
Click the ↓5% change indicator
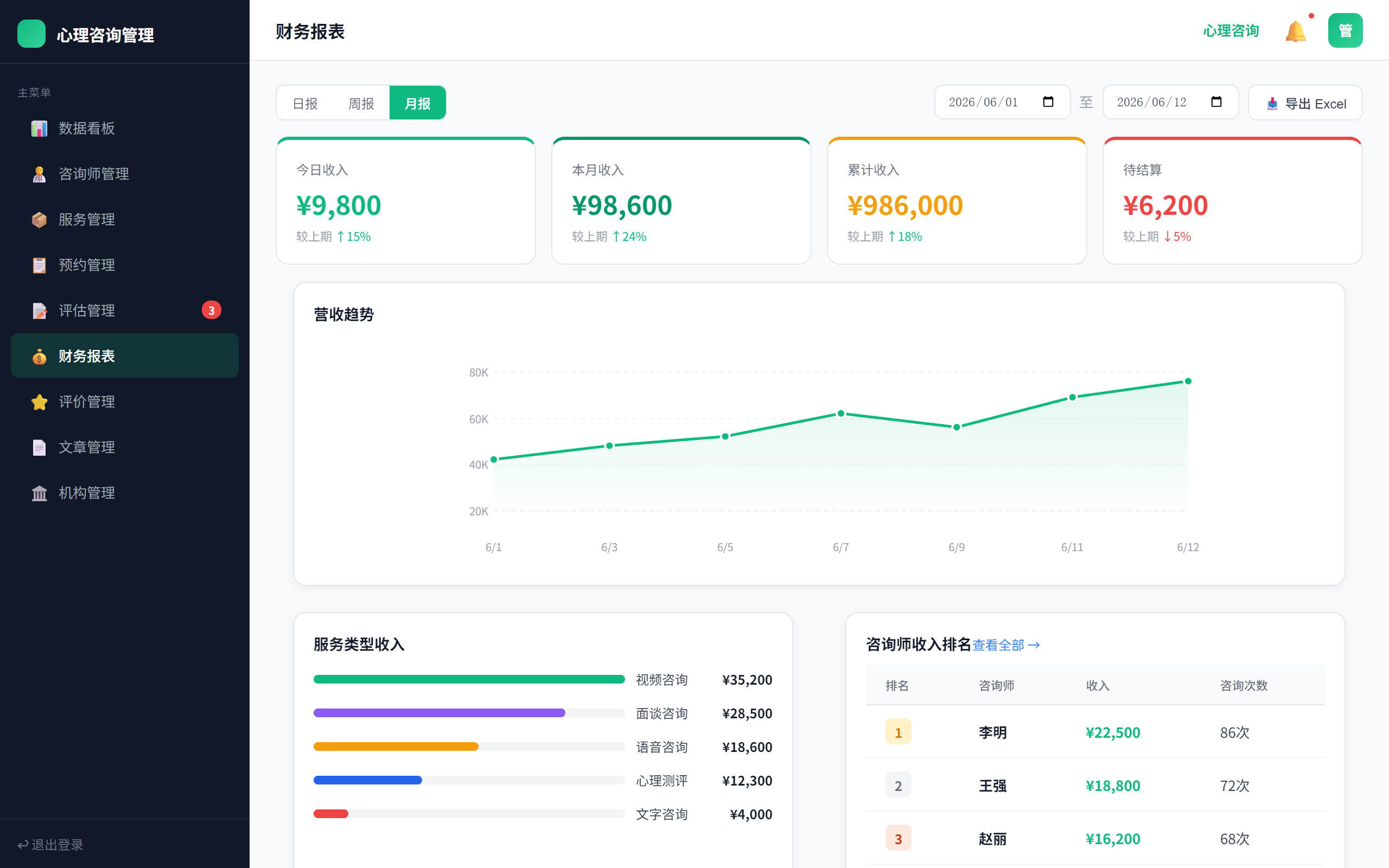1177,237
